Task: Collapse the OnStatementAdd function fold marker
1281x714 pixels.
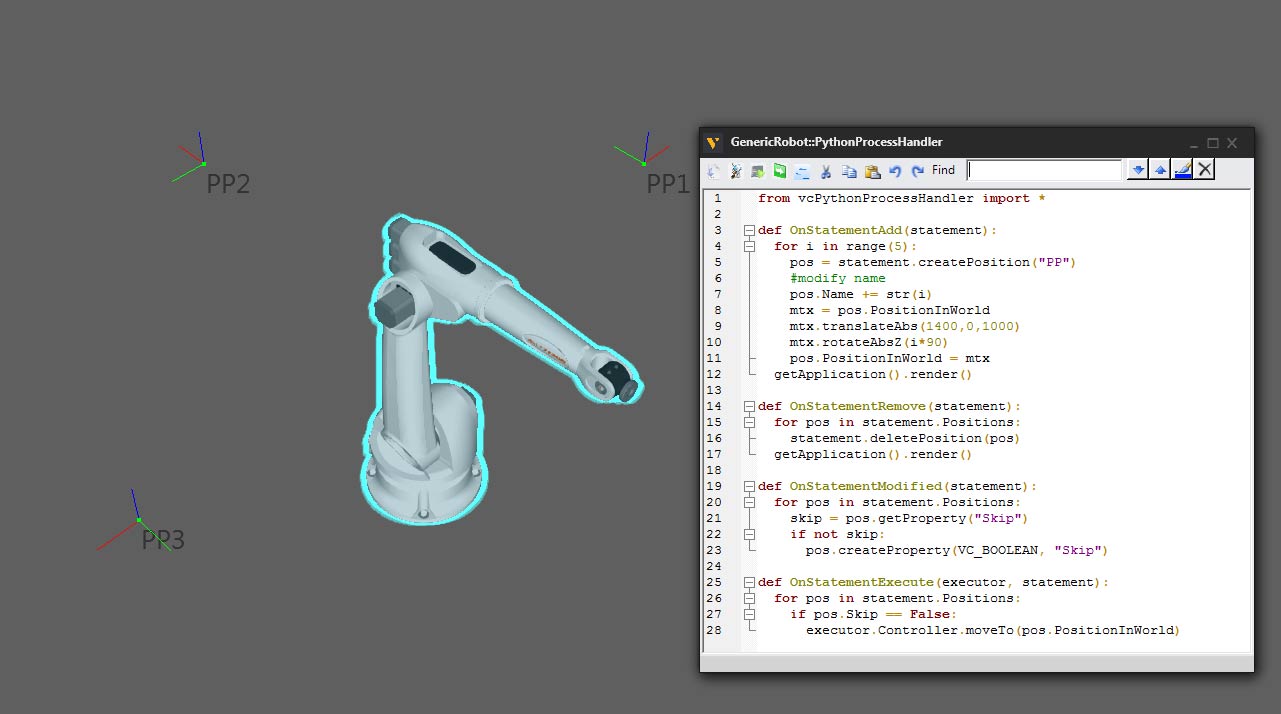Action: 749,230
